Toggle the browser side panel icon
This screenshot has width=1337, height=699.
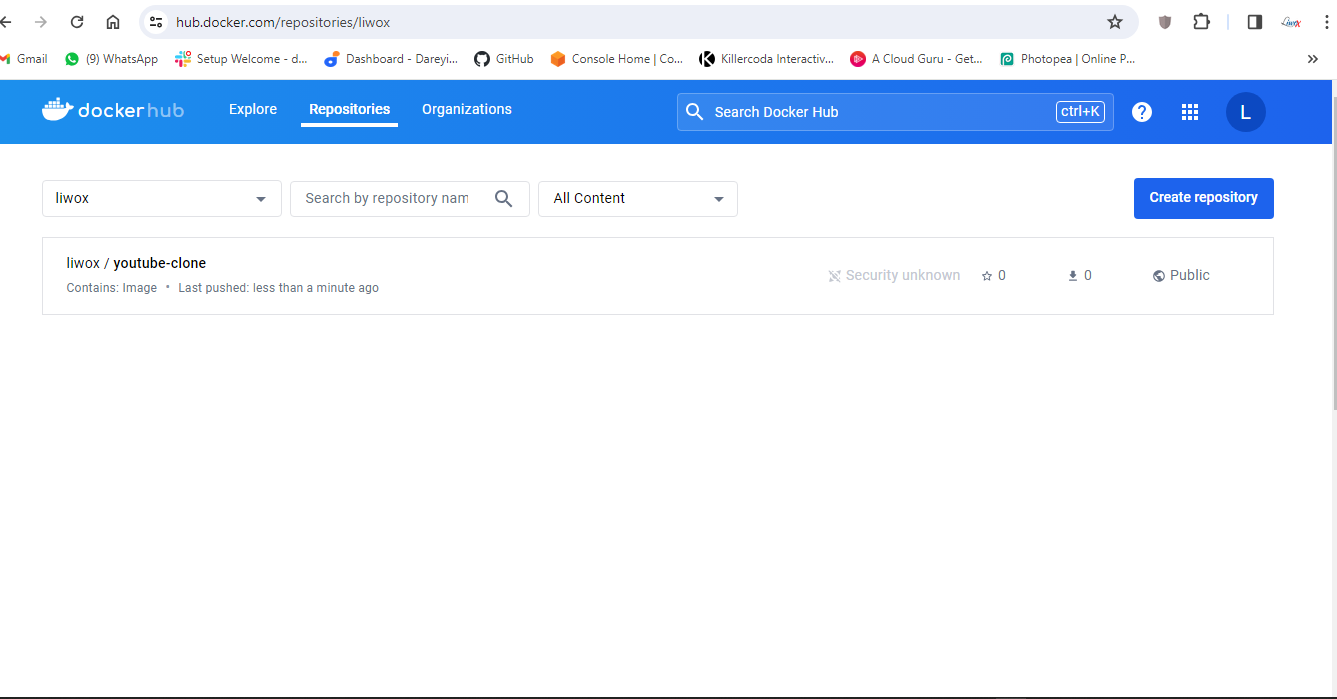pyautogui.click(x=1254, y=22)
